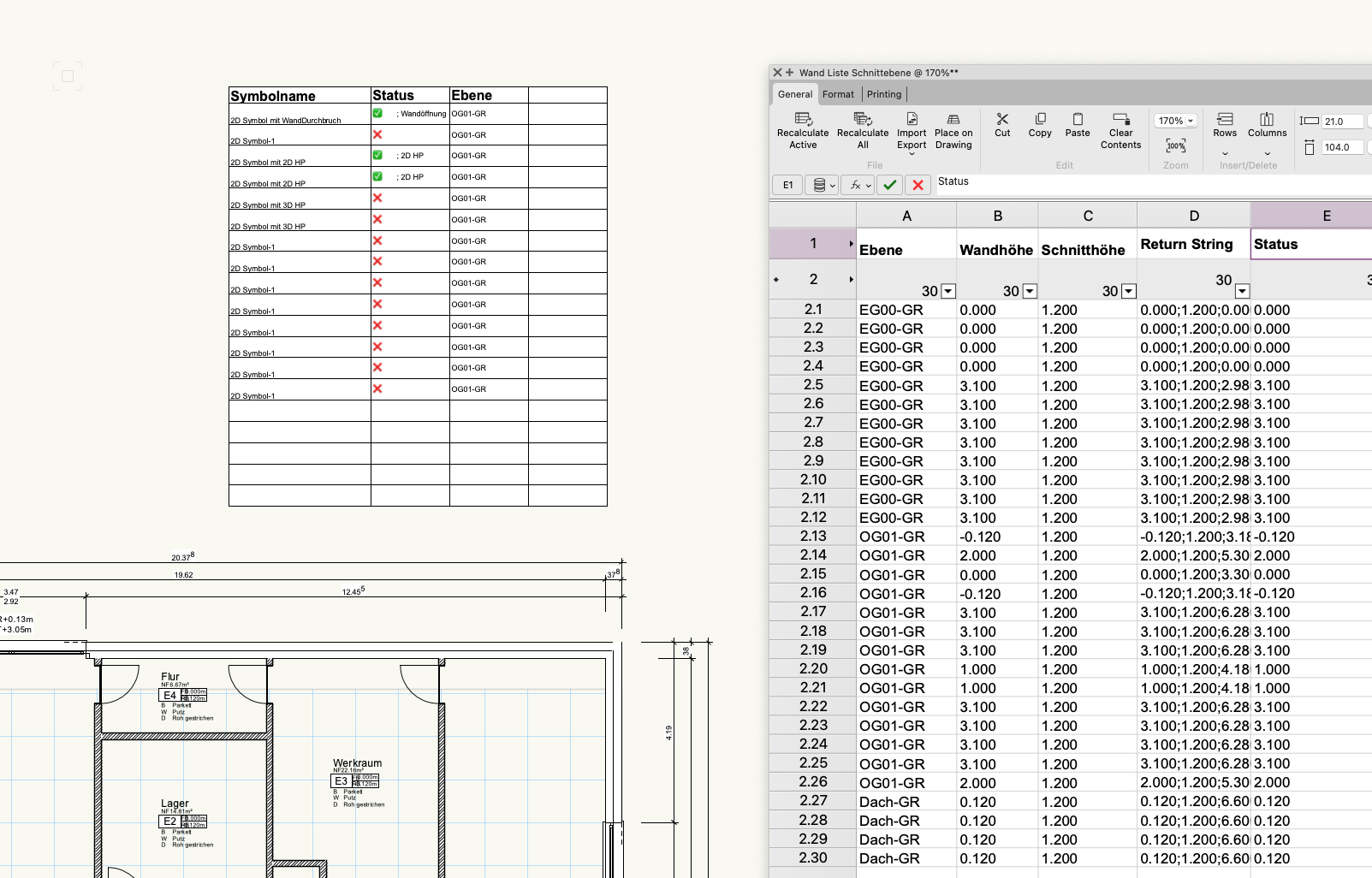Click red X status of first 2D Symbol-1 row
The height and width of the screenshot is (878, 1372).
[x=377, y=134]
